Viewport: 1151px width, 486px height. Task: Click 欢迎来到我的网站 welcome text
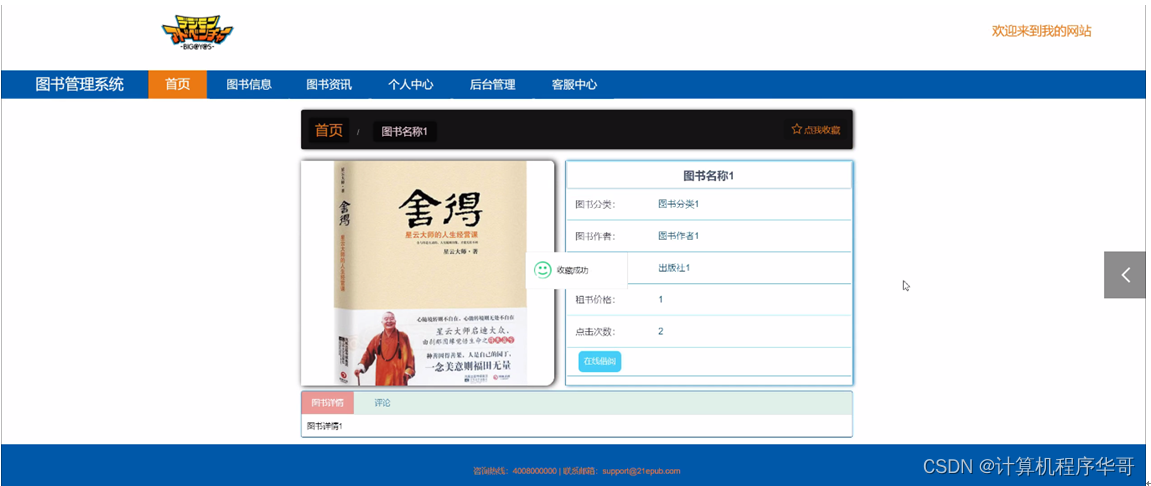tap(1042, 31)
